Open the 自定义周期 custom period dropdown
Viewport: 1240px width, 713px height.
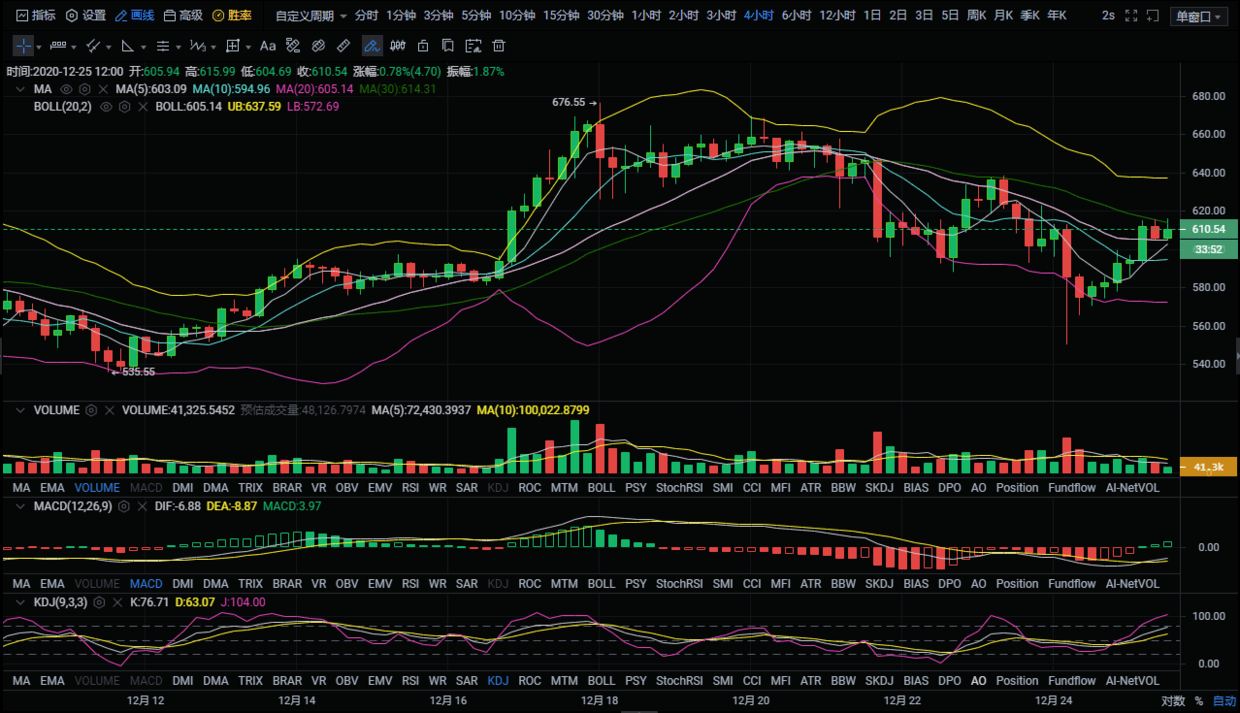click(311, 16)
